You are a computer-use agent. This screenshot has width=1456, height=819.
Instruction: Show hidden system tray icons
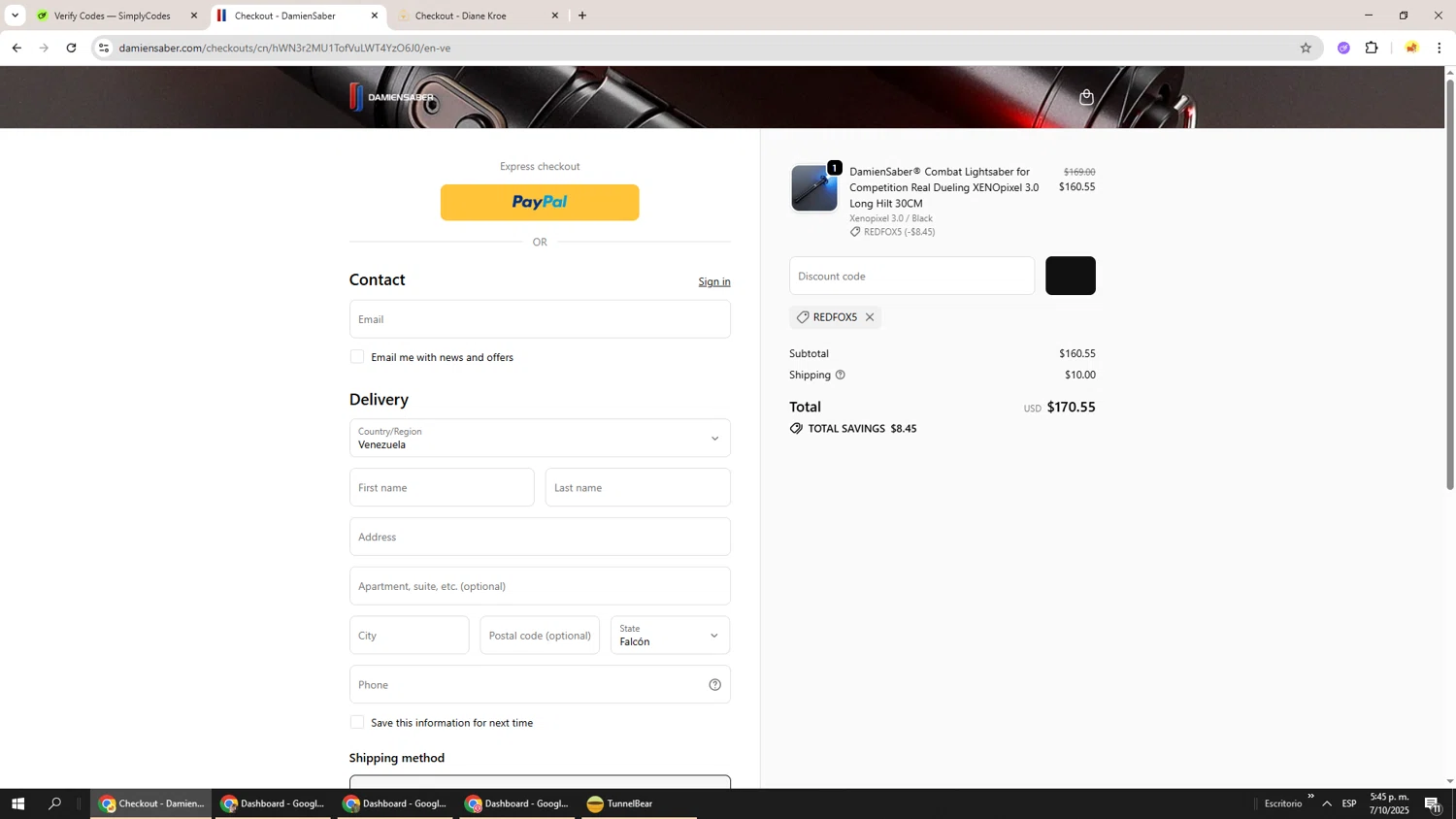(x=1327, y=803)
